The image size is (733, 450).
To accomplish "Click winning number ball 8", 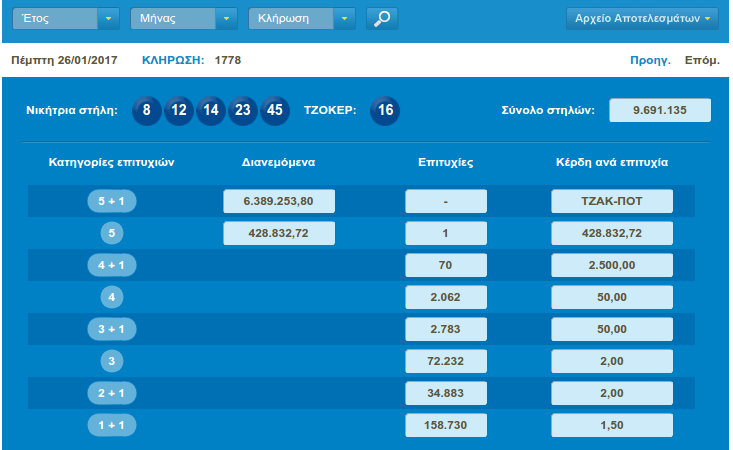I will click(146, 110).
